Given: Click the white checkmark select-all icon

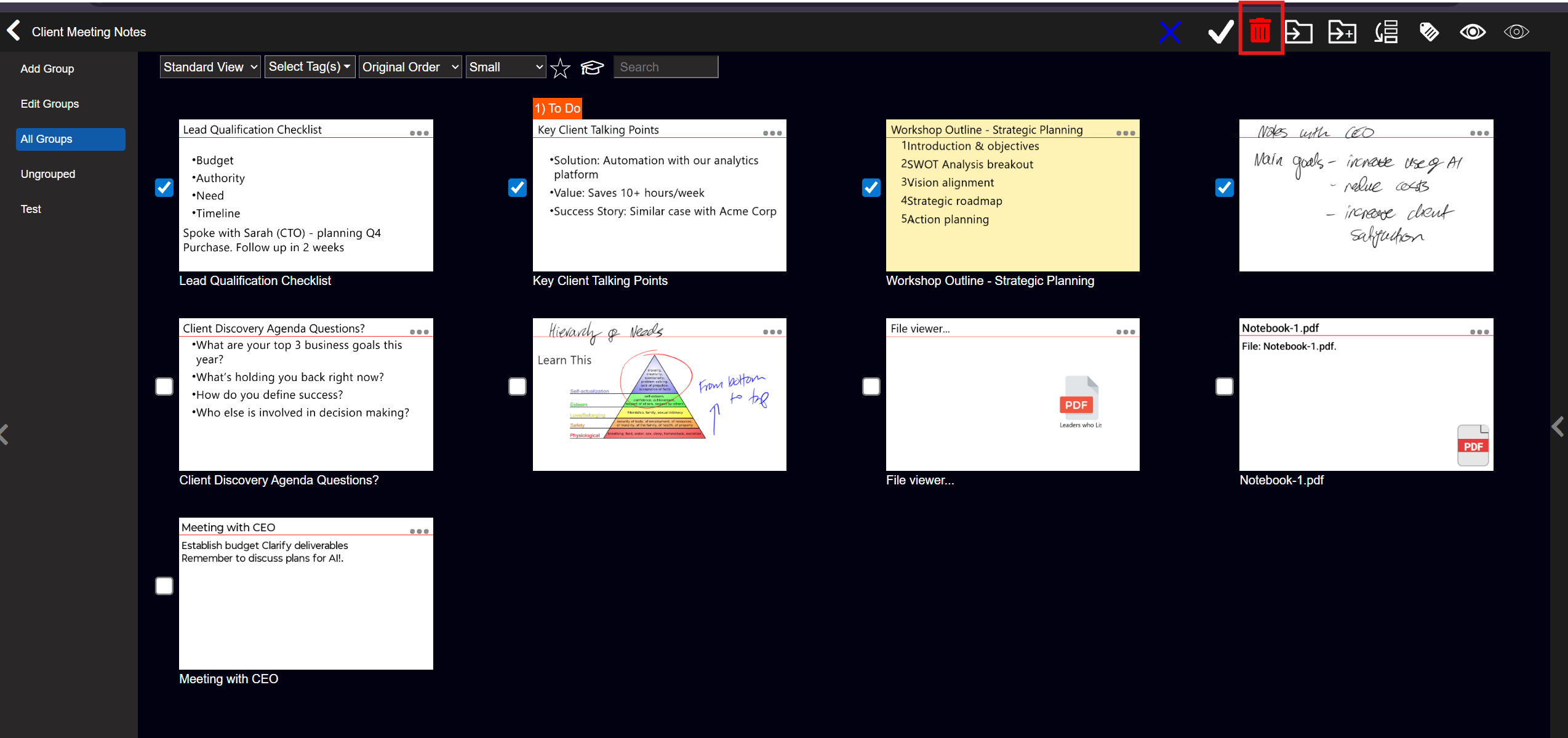Looking at the screenshot, I should click(1220, 32).
